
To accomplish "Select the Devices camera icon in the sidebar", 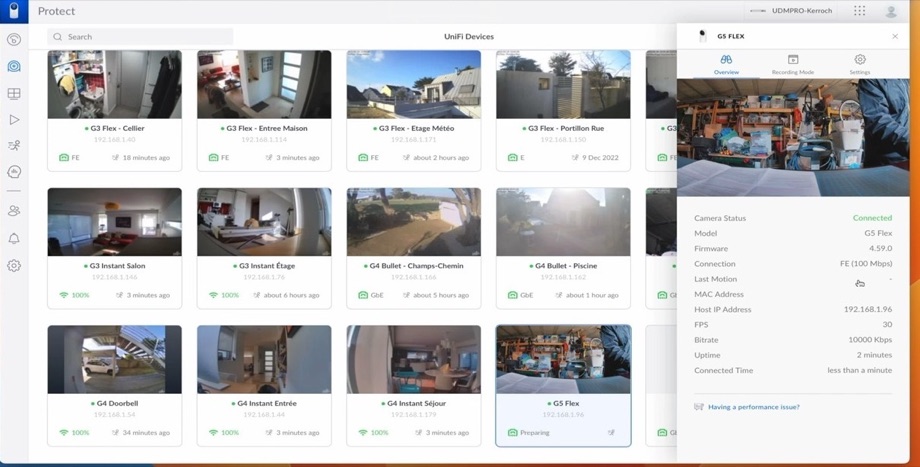I will (14, 66).
